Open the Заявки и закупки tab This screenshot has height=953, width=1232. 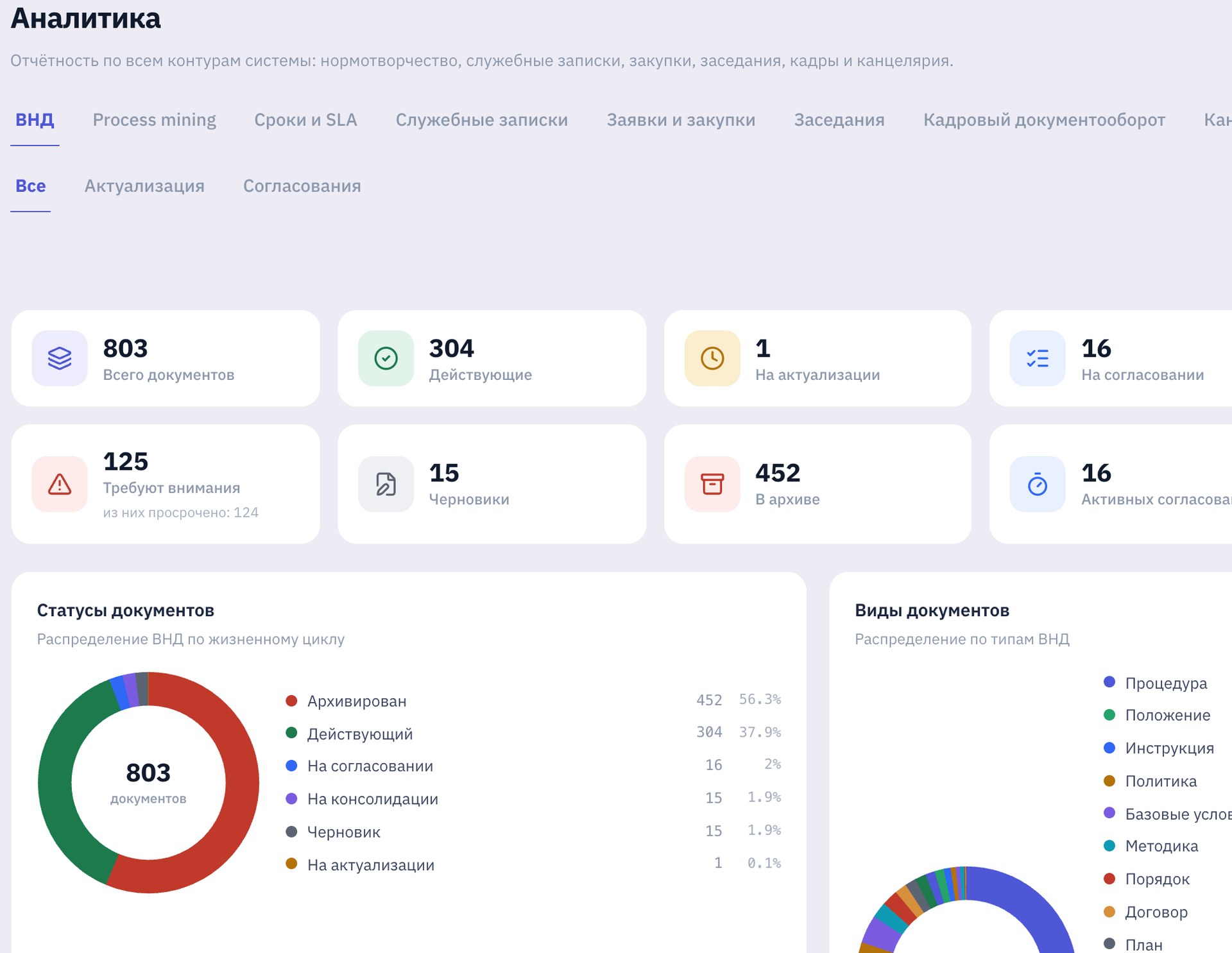click(x=681, y=120)
